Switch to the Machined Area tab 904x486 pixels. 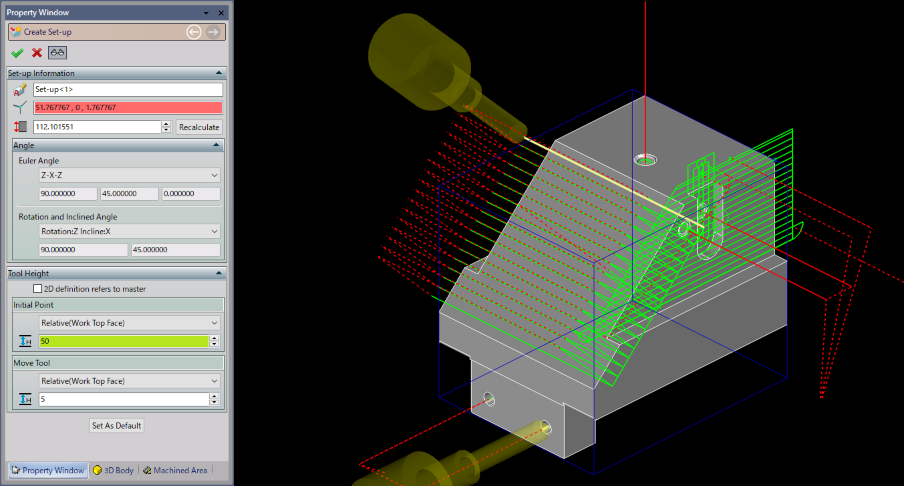[175, 470]
